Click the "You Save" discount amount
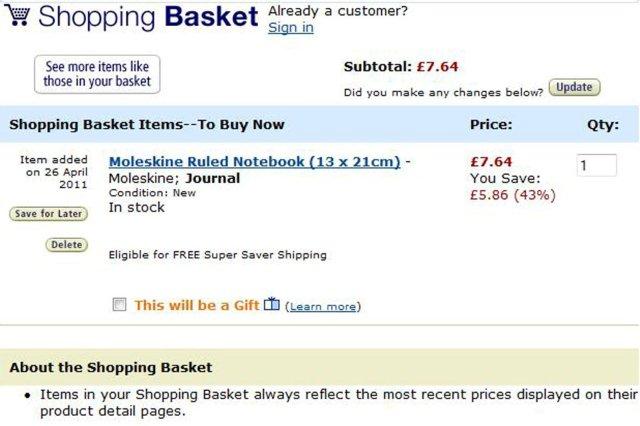640x426 pixels. point(512,195)
